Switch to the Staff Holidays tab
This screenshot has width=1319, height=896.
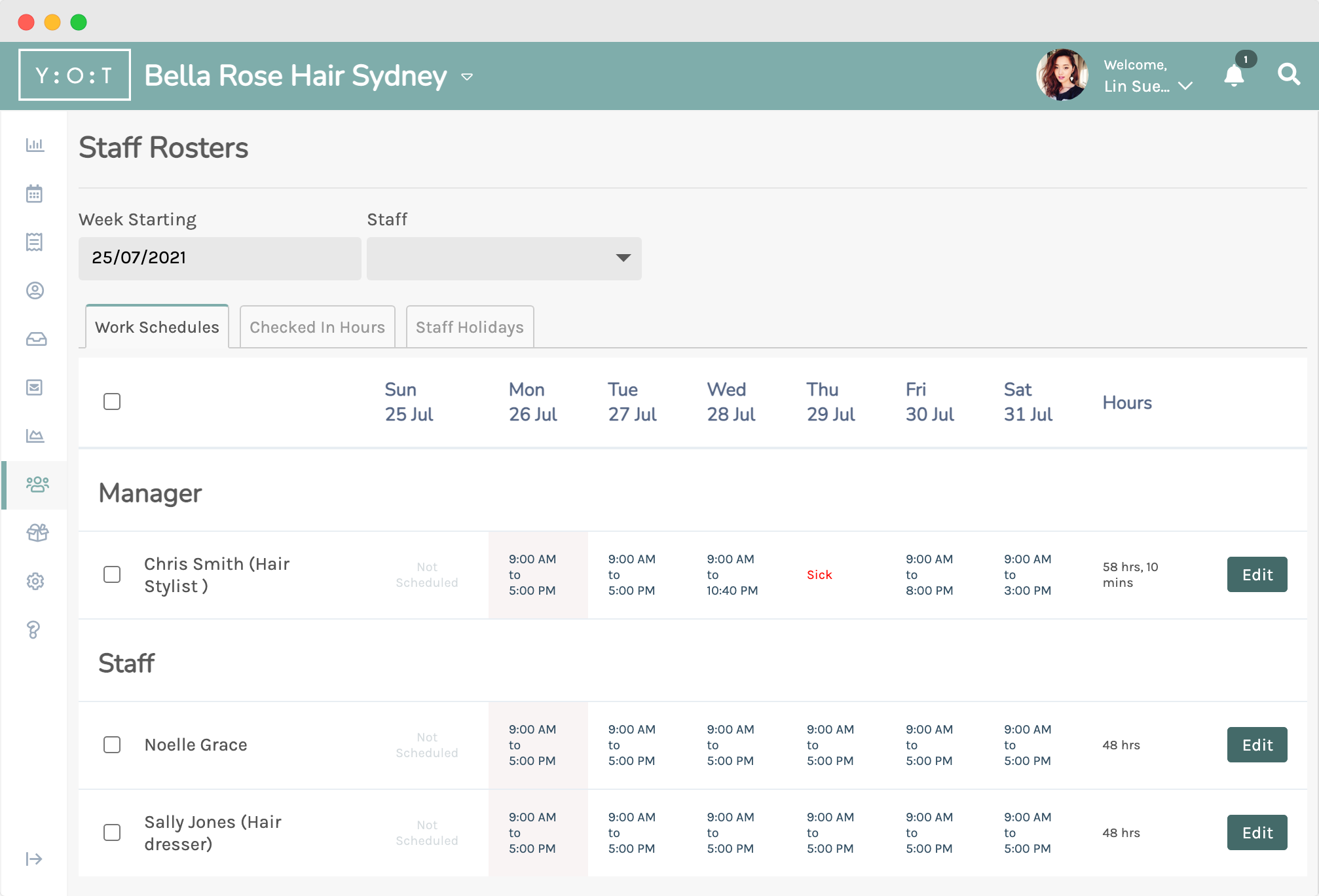pyautogui.click(x=470, y=327)
